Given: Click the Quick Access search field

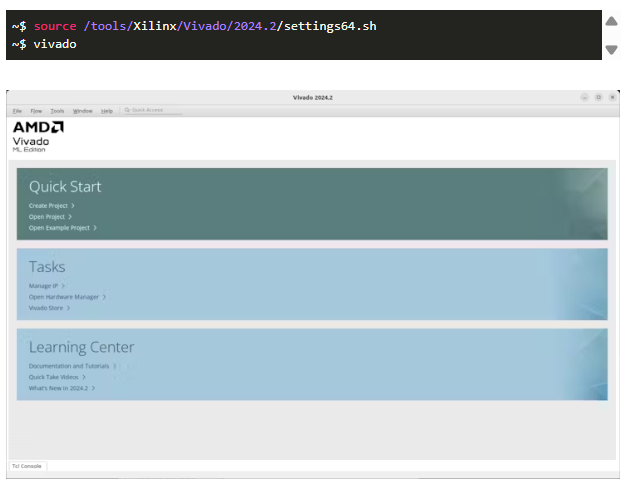Looking at the screenshot, I should 153,110.
